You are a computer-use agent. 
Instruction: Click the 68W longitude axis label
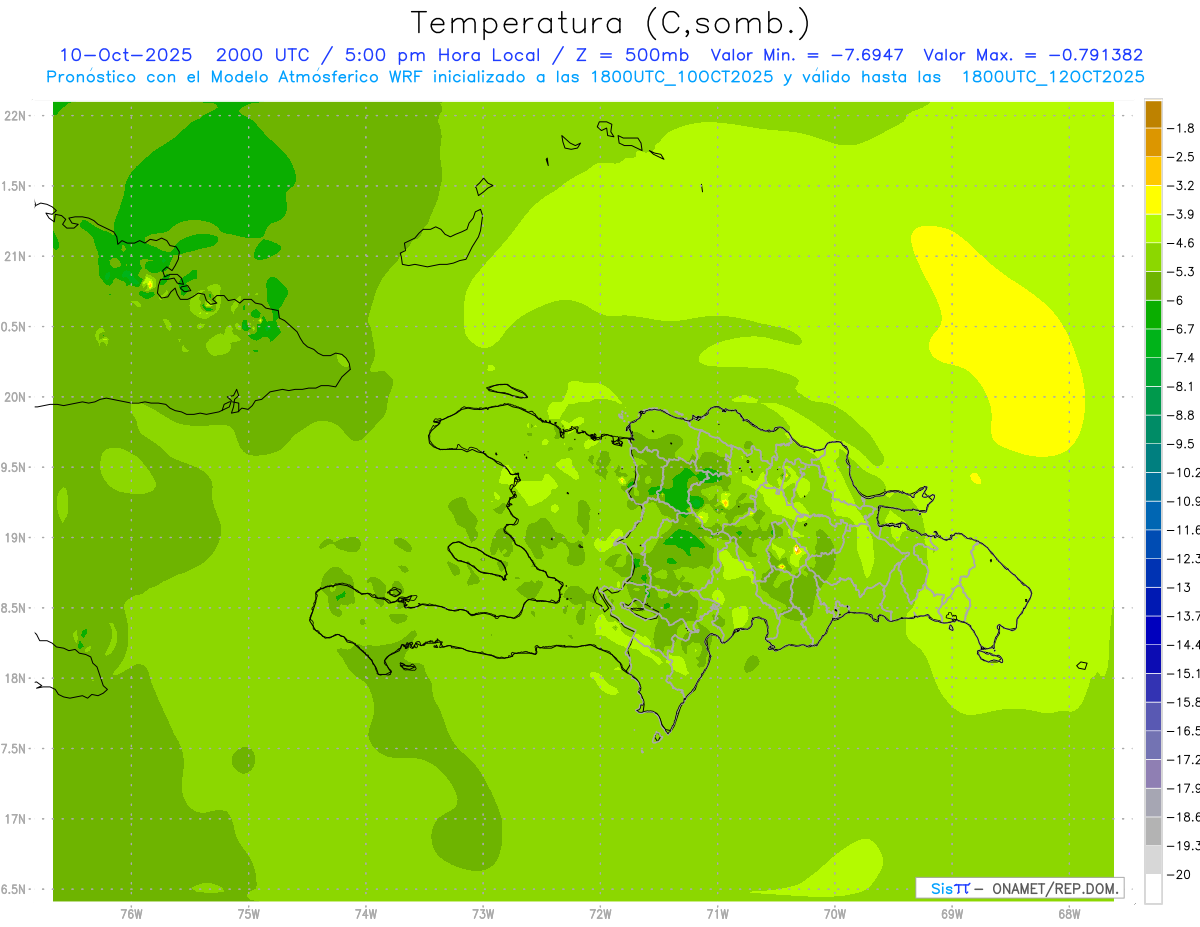pos(1068,913)
